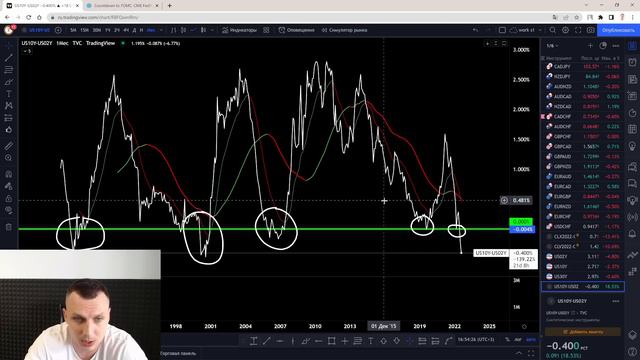Click the undo arrow in the top toolbar
Image resolution: width=640 pixels, height=360 pixels.
[475, 30]
